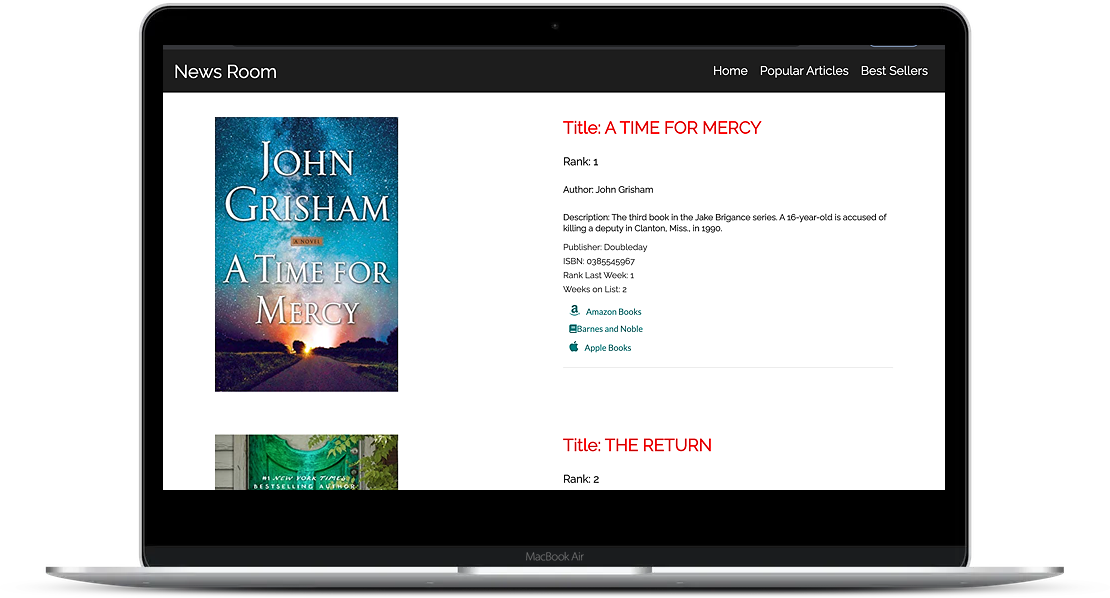Image resolution: width=1110 pixels, height=598 pixels.
Task: Click the green book cover for The Return
Action: [306, 462]
